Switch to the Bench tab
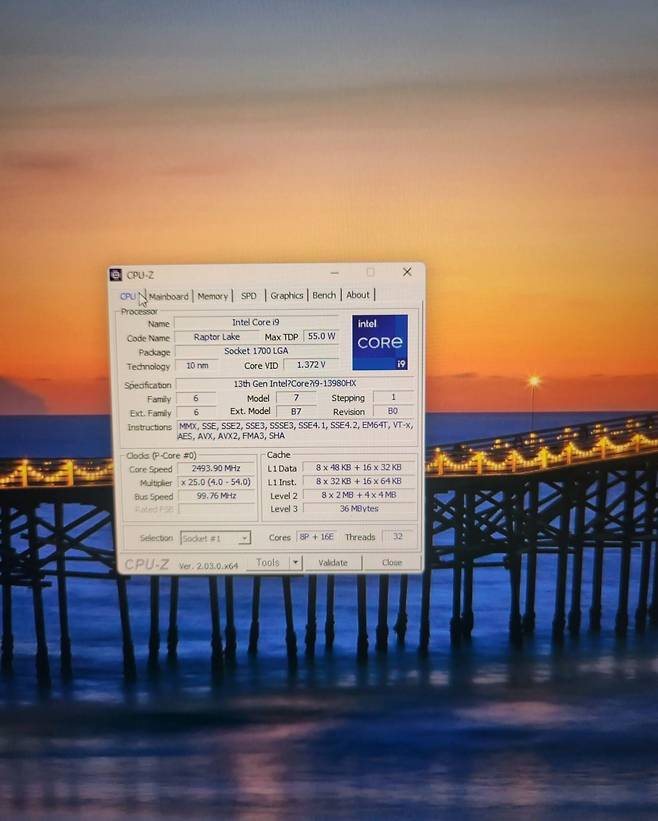Viewport: 658px width, 821px height. click(324, 295)
